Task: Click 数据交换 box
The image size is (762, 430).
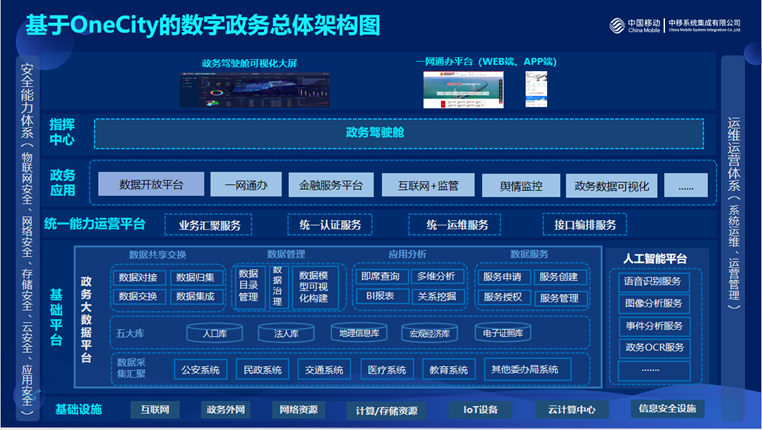Action: coord(139,296)
